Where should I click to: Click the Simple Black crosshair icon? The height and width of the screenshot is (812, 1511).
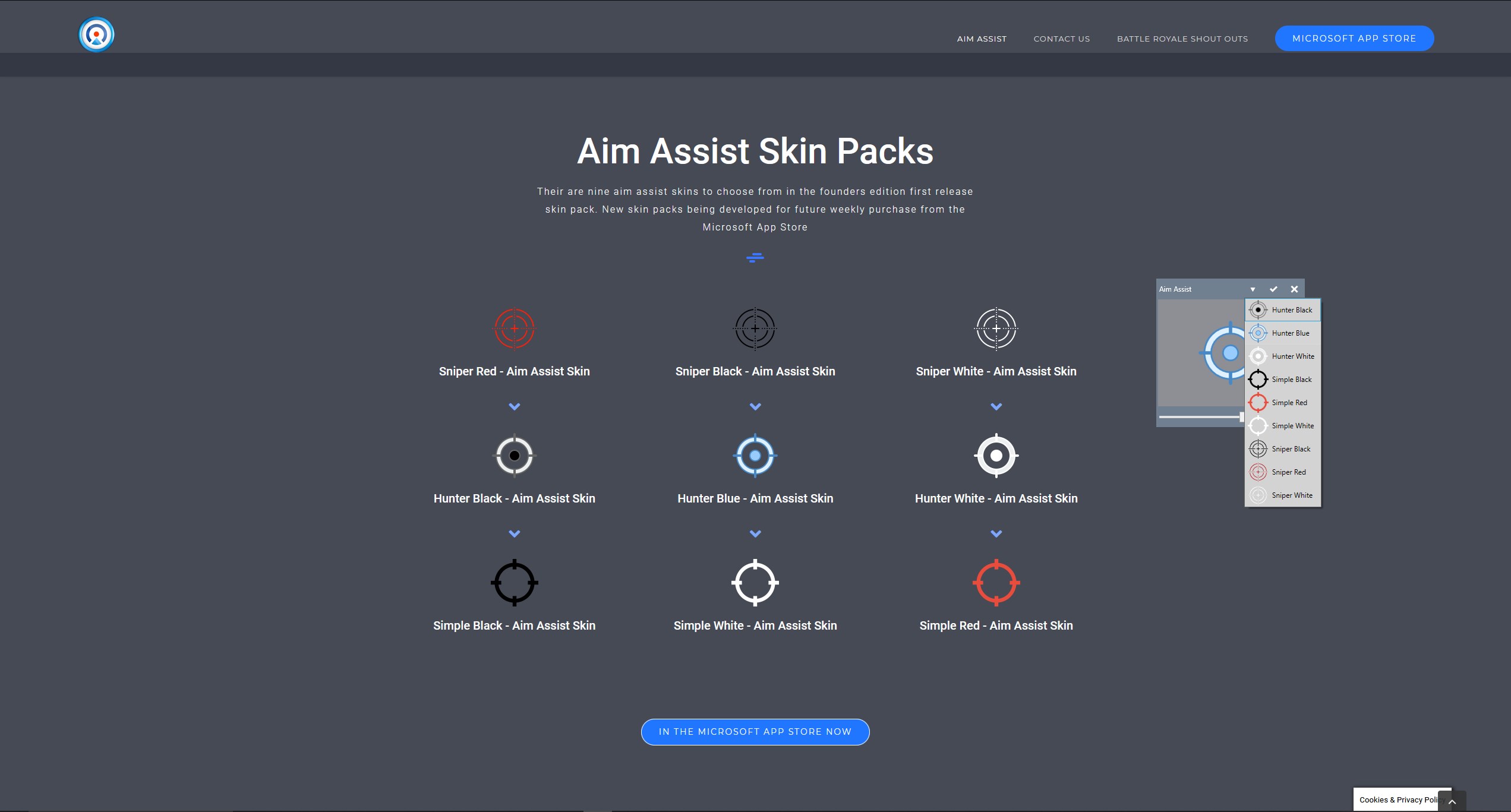point(515,583)
